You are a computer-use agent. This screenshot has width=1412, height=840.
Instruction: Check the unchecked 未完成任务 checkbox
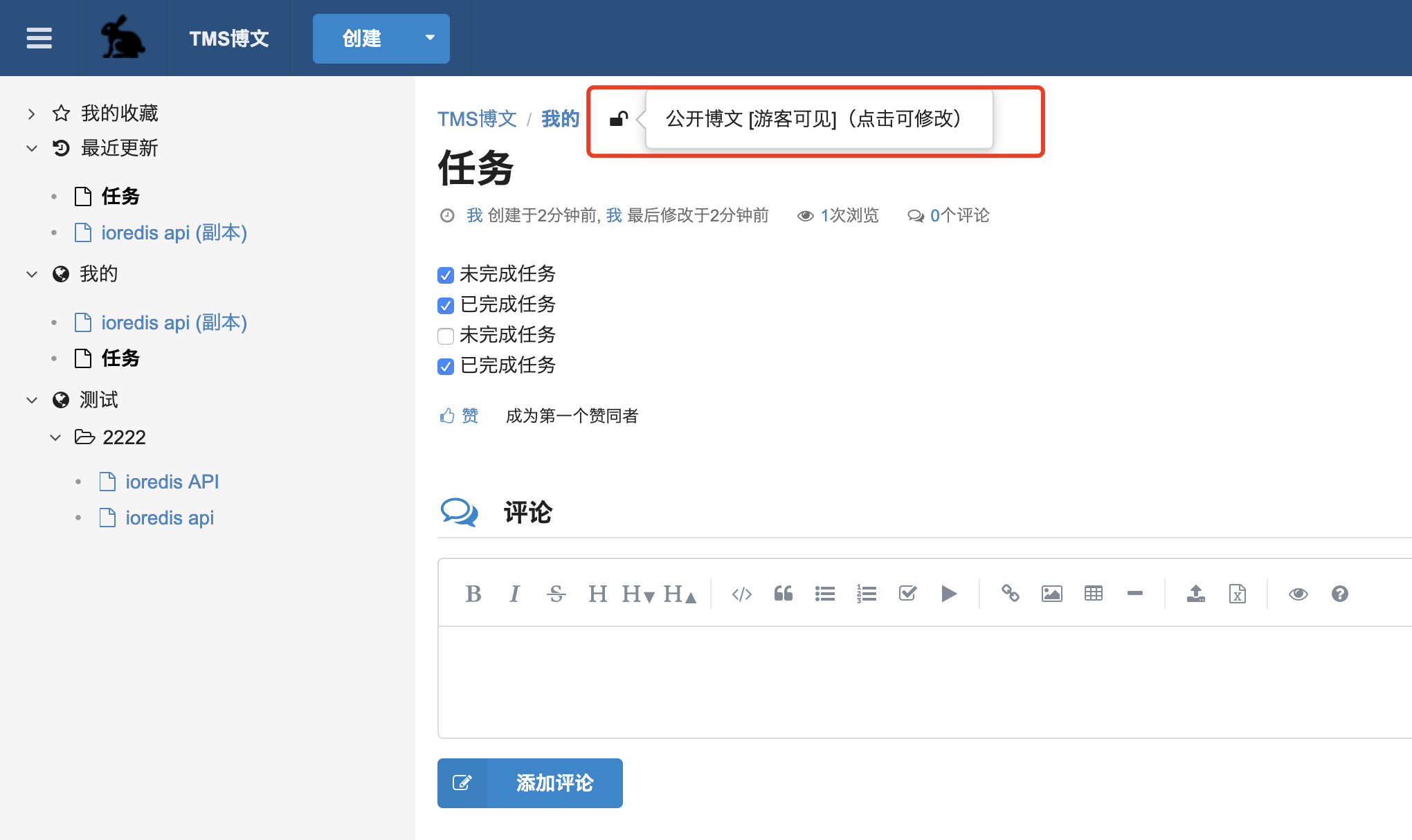tap(446, 336)
